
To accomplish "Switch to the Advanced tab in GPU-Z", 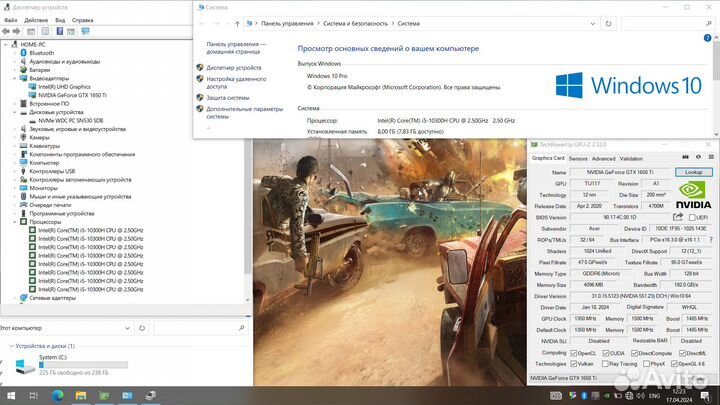I will click(603, 158).
